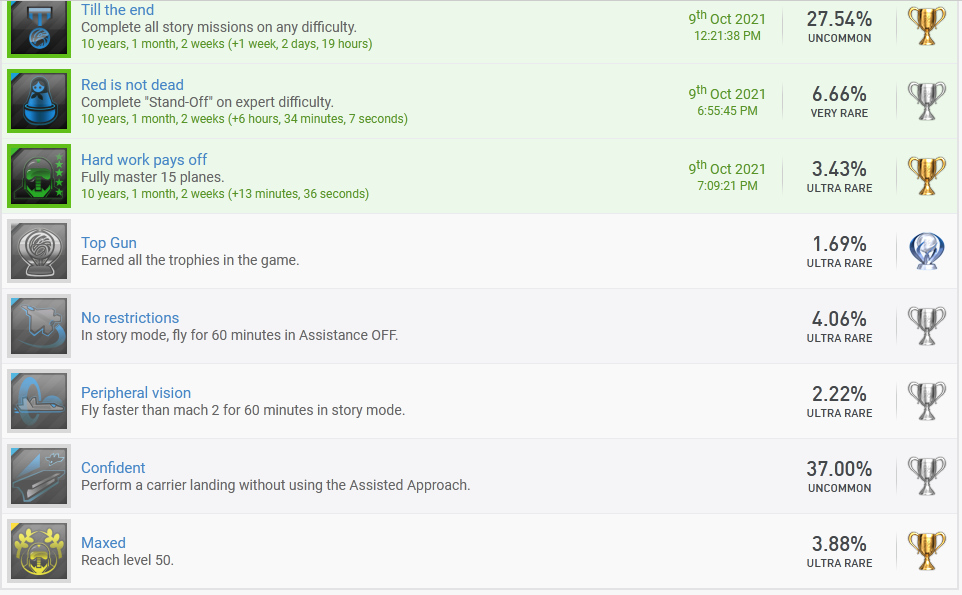
Task: Open the No restrictions trophy link
Action: (x=130, y=318)
